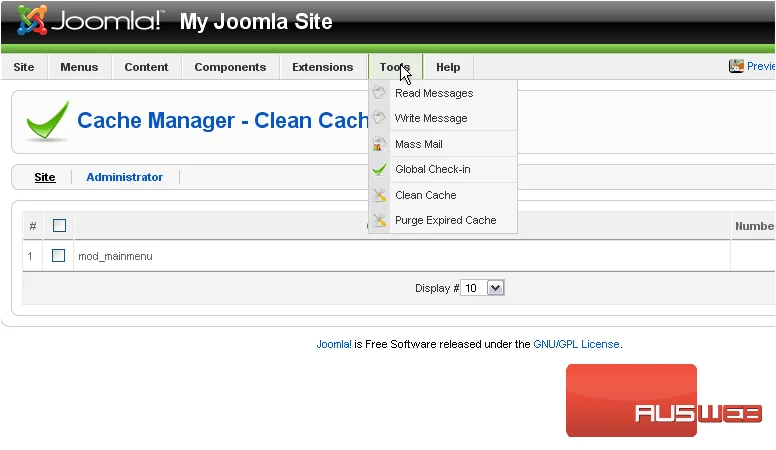Click the large green checkmark Cache Manager icon
Image resolution: width=776 pixels, height=450 pixels.
48,121
